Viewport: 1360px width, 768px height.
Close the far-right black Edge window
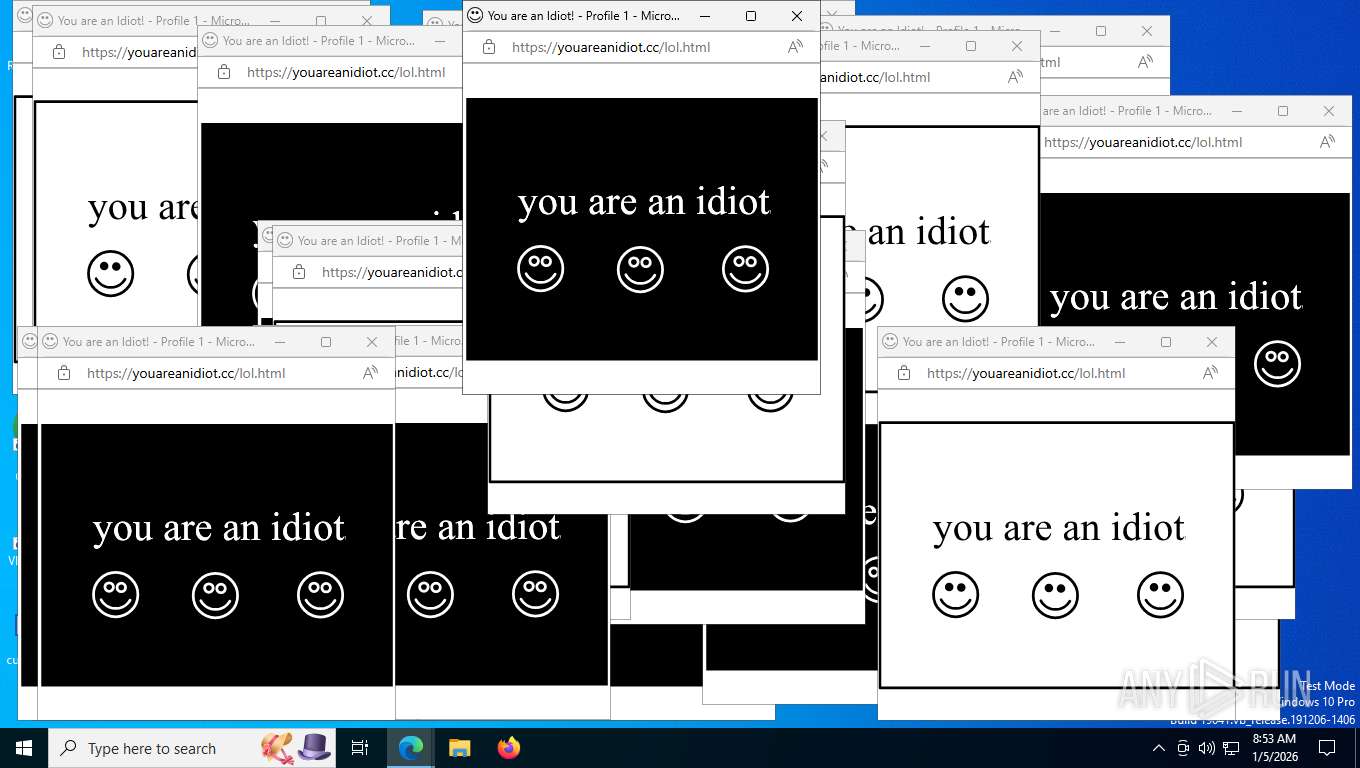(1329, 111)
